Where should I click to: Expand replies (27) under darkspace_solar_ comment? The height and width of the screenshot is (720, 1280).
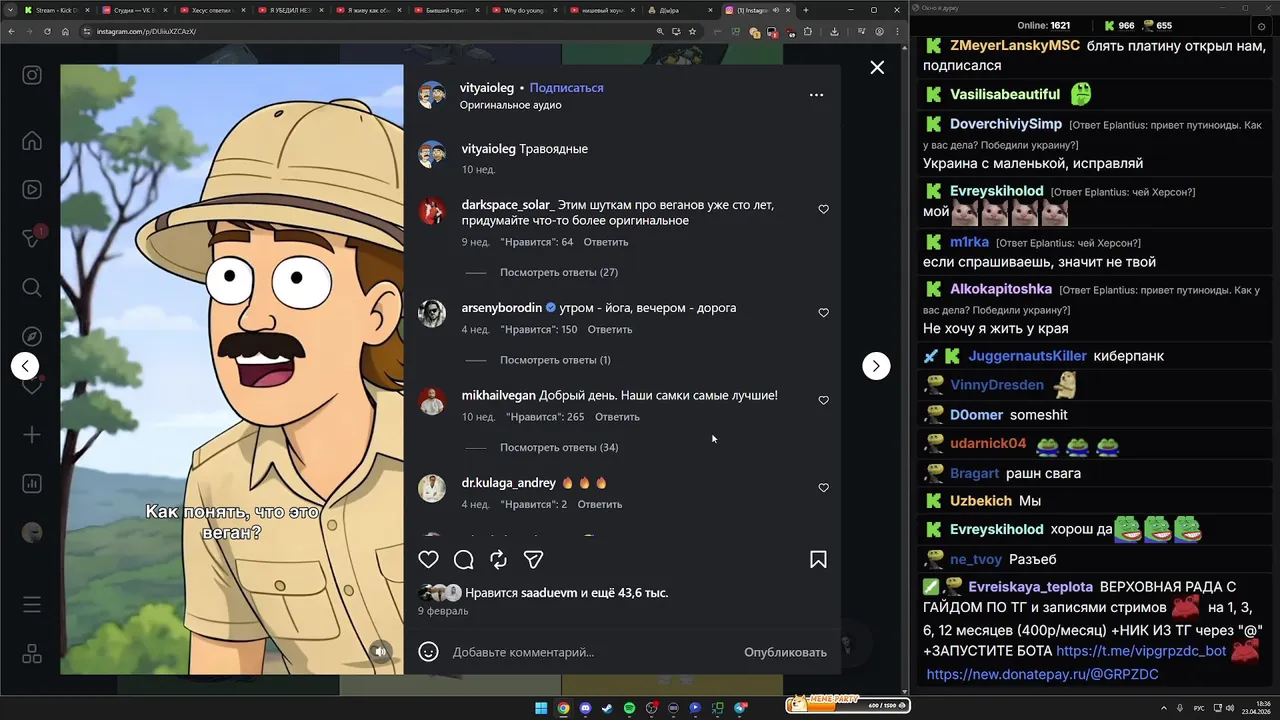tap(559, 272)
